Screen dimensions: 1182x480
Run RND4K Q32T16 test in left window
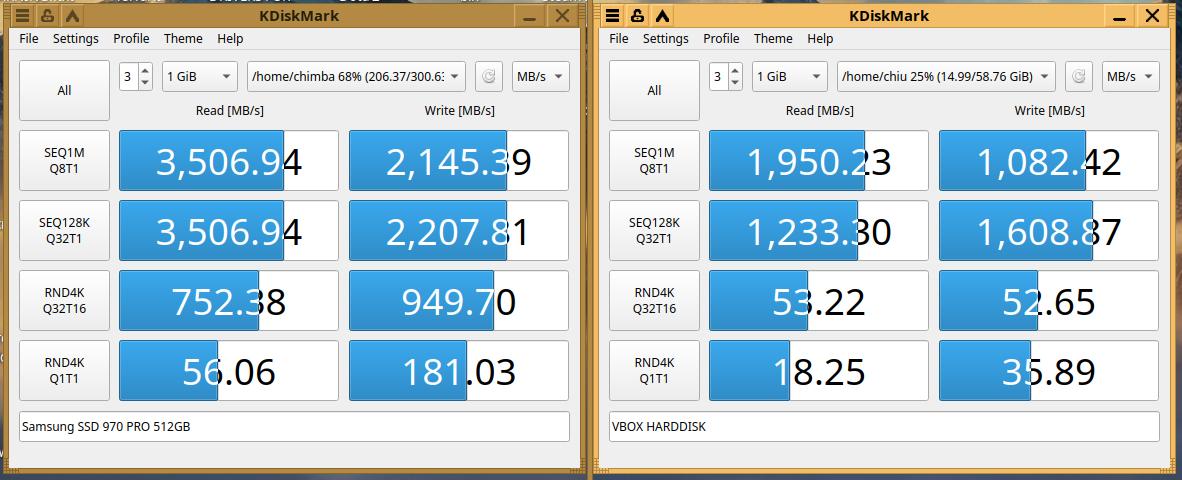tap(64, 301)
